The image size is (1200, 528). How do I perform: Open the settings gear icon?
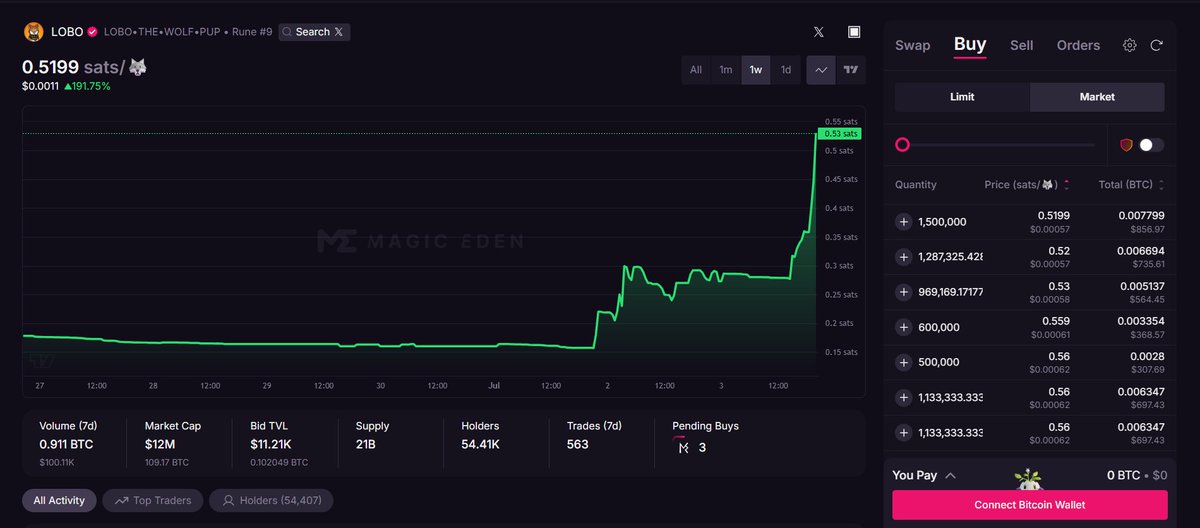(1130, 45)
